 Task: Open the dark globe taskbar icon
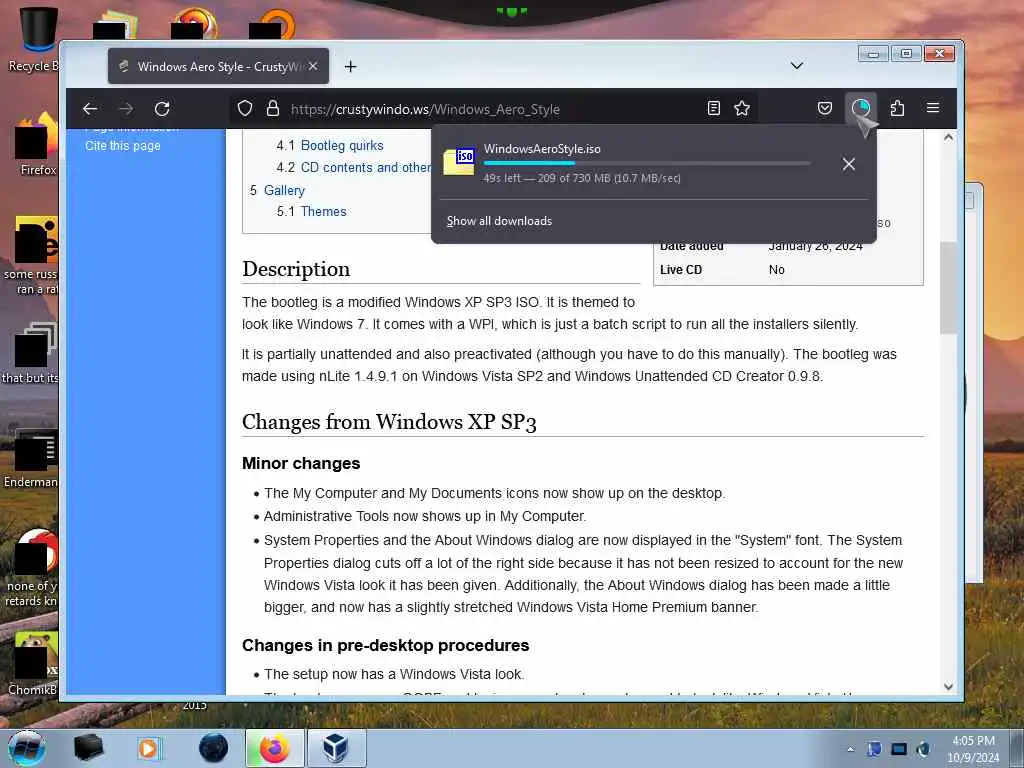point(214,748)
